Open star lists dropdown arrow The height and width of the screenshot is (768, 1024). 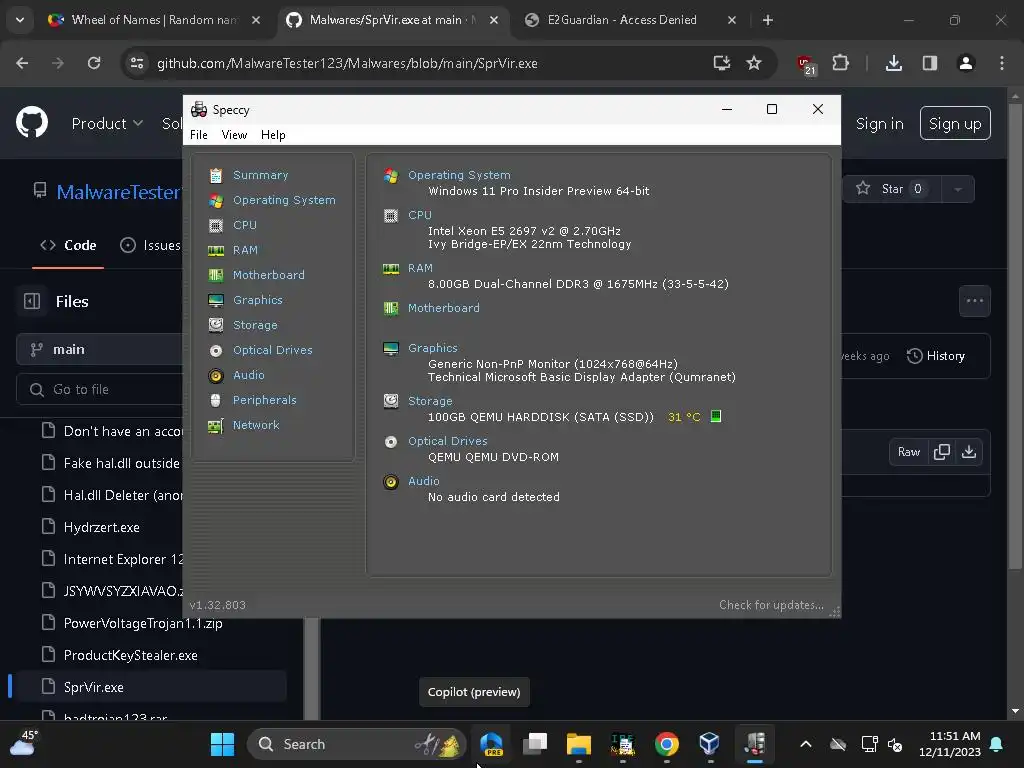pos(958,189)
